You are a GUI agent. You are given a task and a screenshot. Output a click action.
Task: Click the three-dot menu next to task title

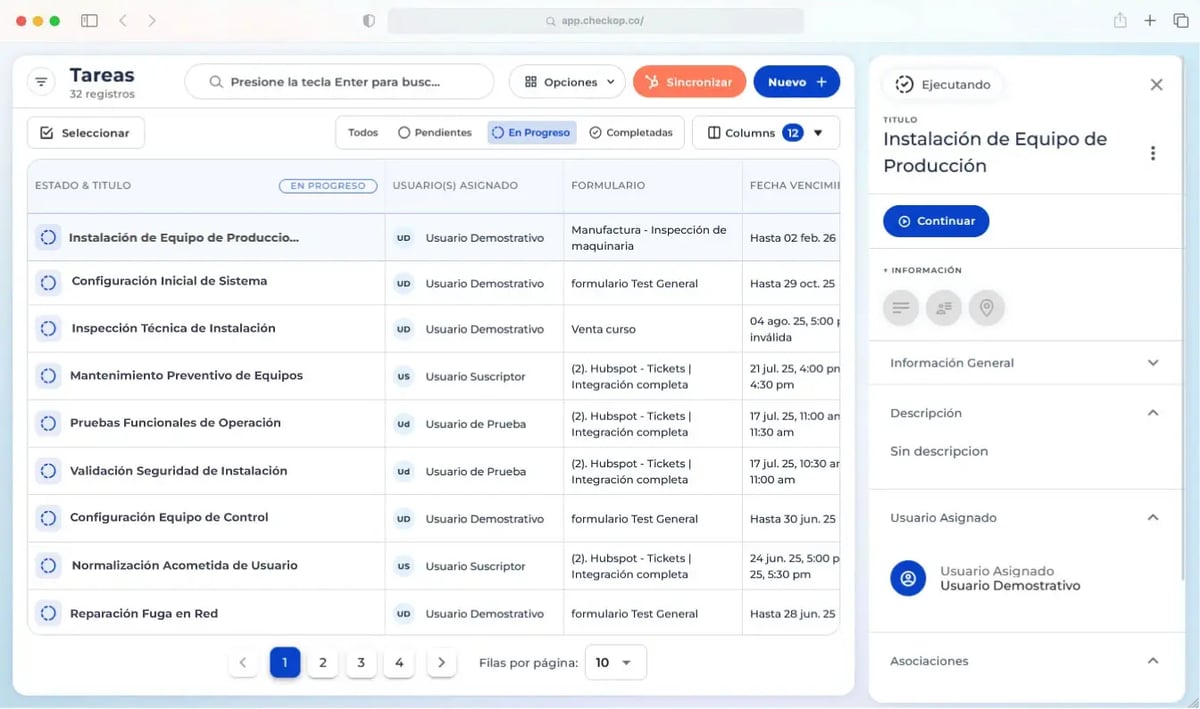point(1153,153)
